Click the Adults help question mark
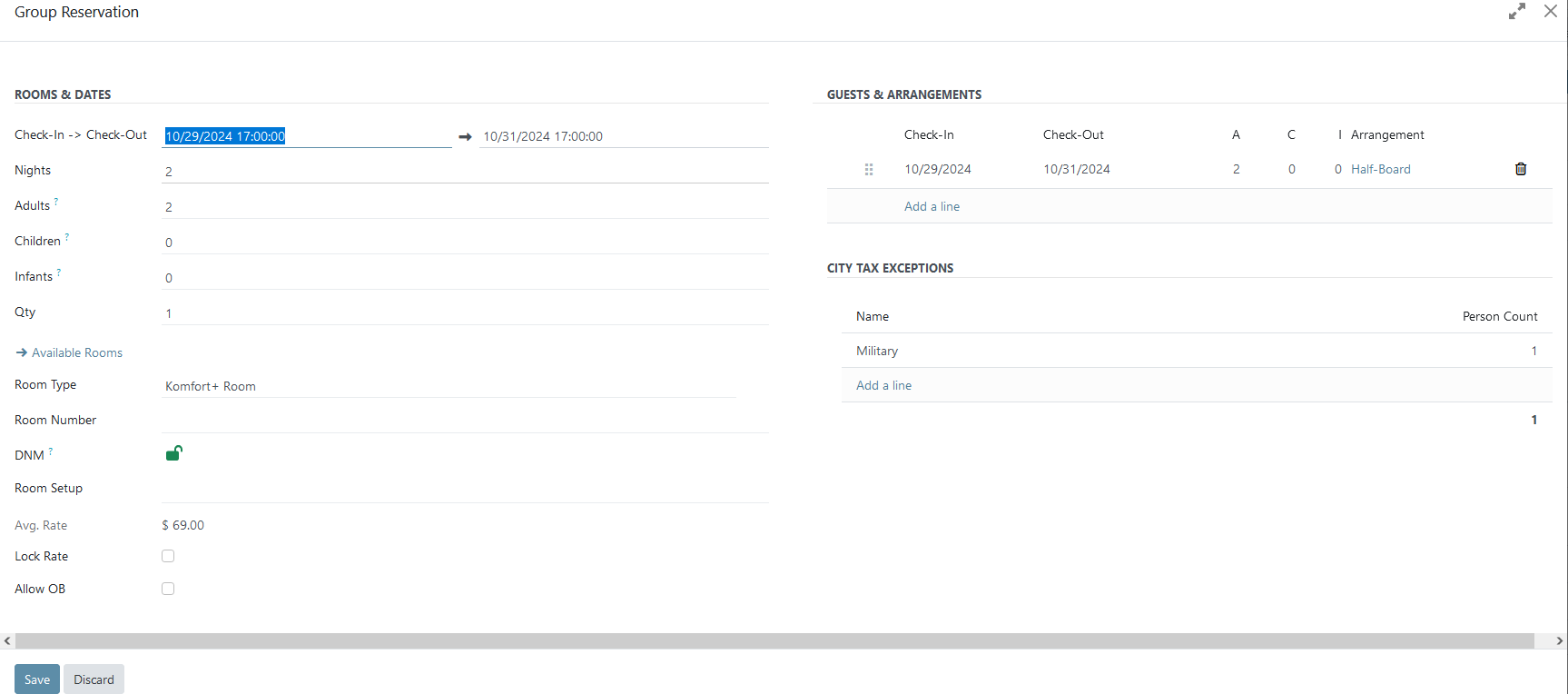The height and width of the screenshot is (694, 1568). click(x=56, y=202)
